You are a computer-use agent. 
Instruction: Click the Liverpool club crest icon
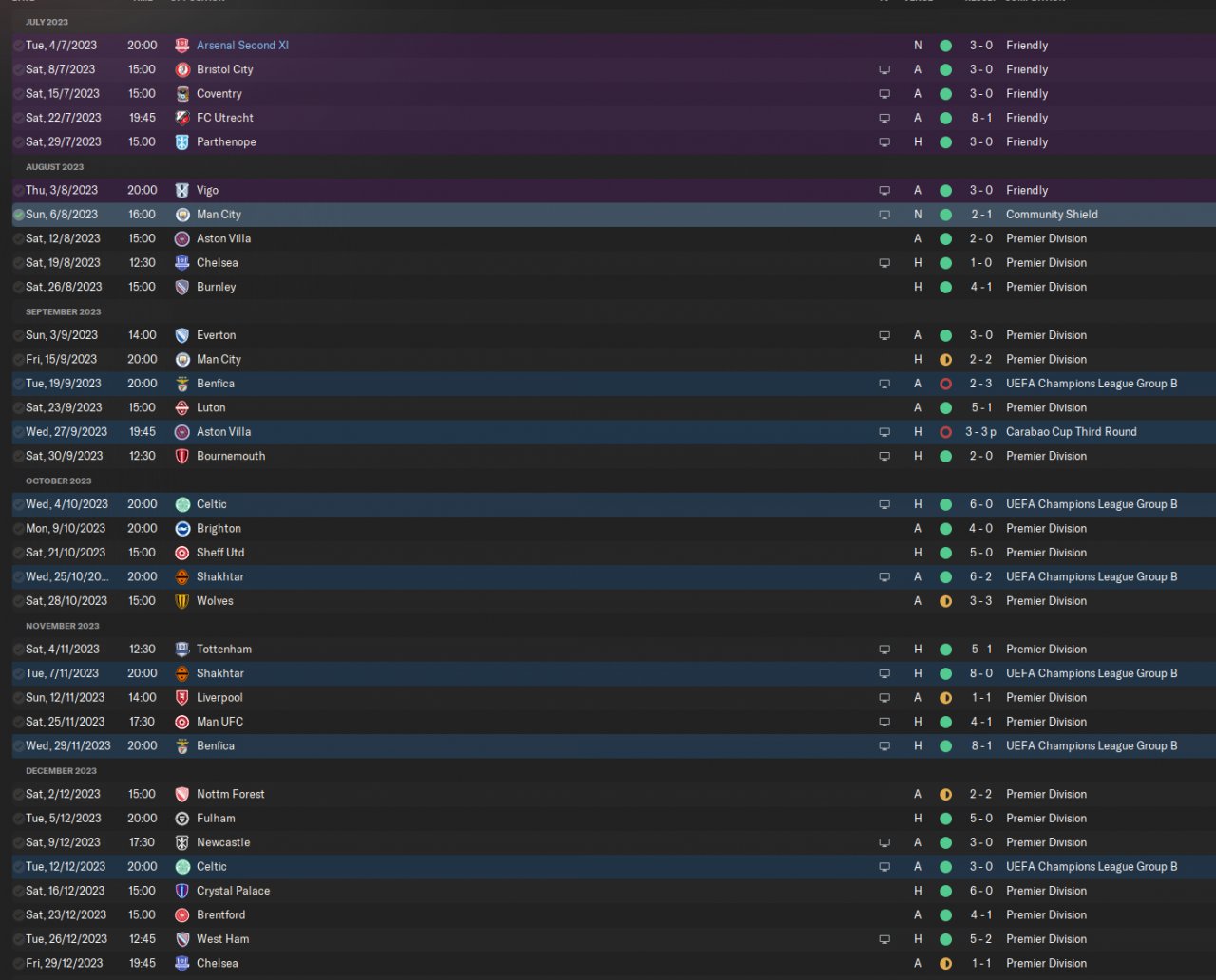(x=182, y=698)
